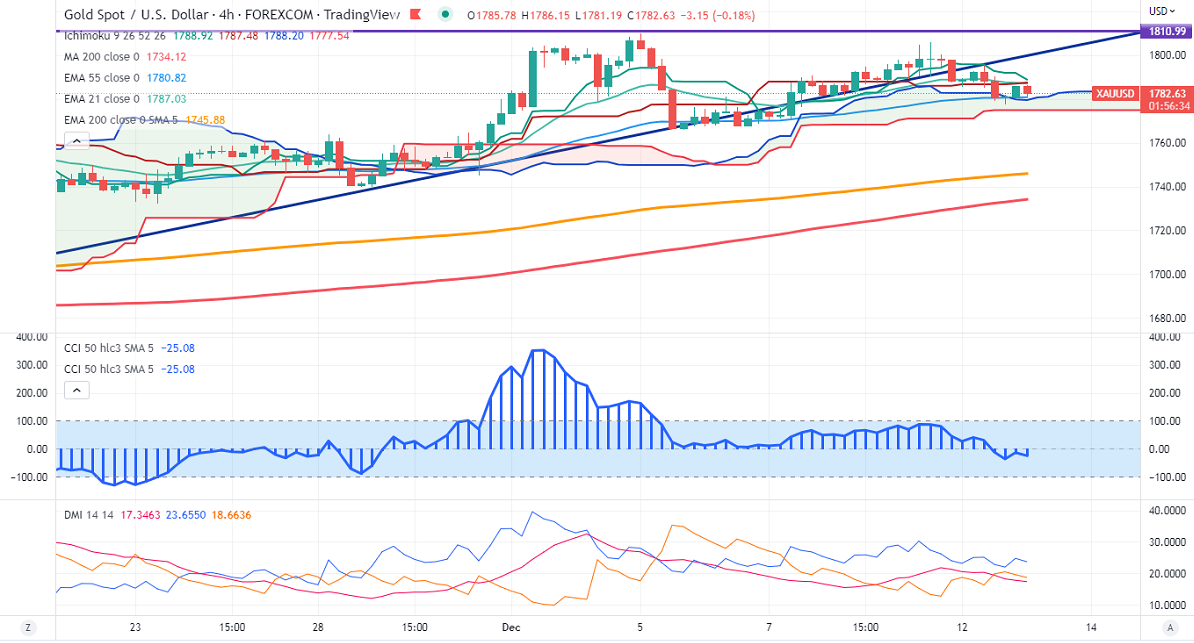Click the EMA 21 value 1787.03
This screenshot has width=1194, height=643.
pos(166,99)
